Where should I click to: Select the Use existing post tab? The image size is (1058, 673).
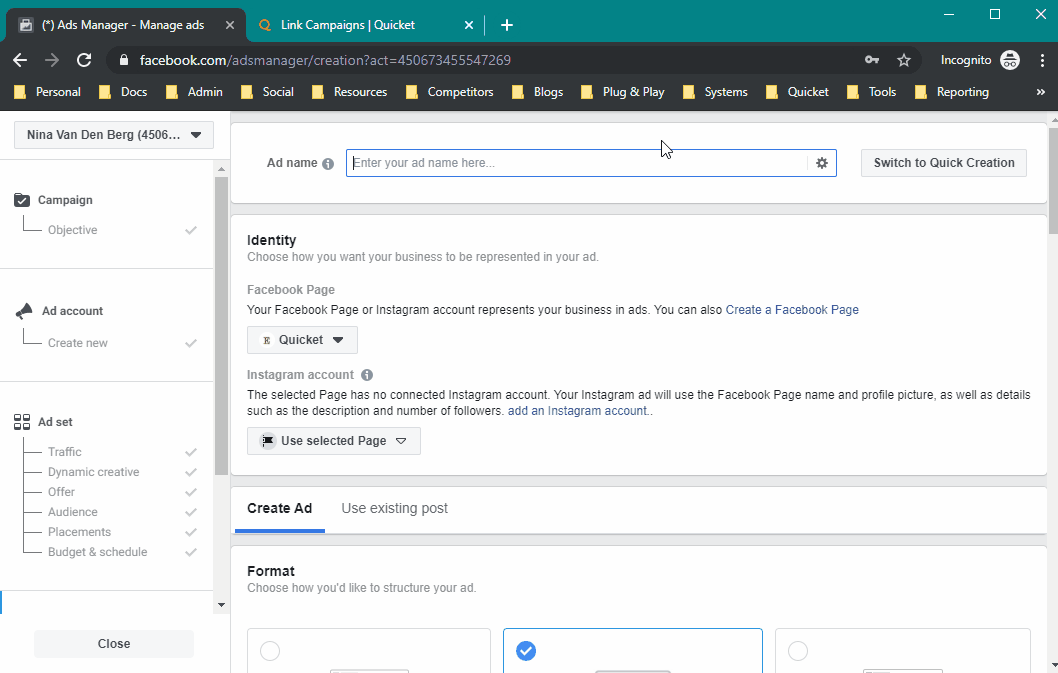pyautogui.click(x=395, y=508)
